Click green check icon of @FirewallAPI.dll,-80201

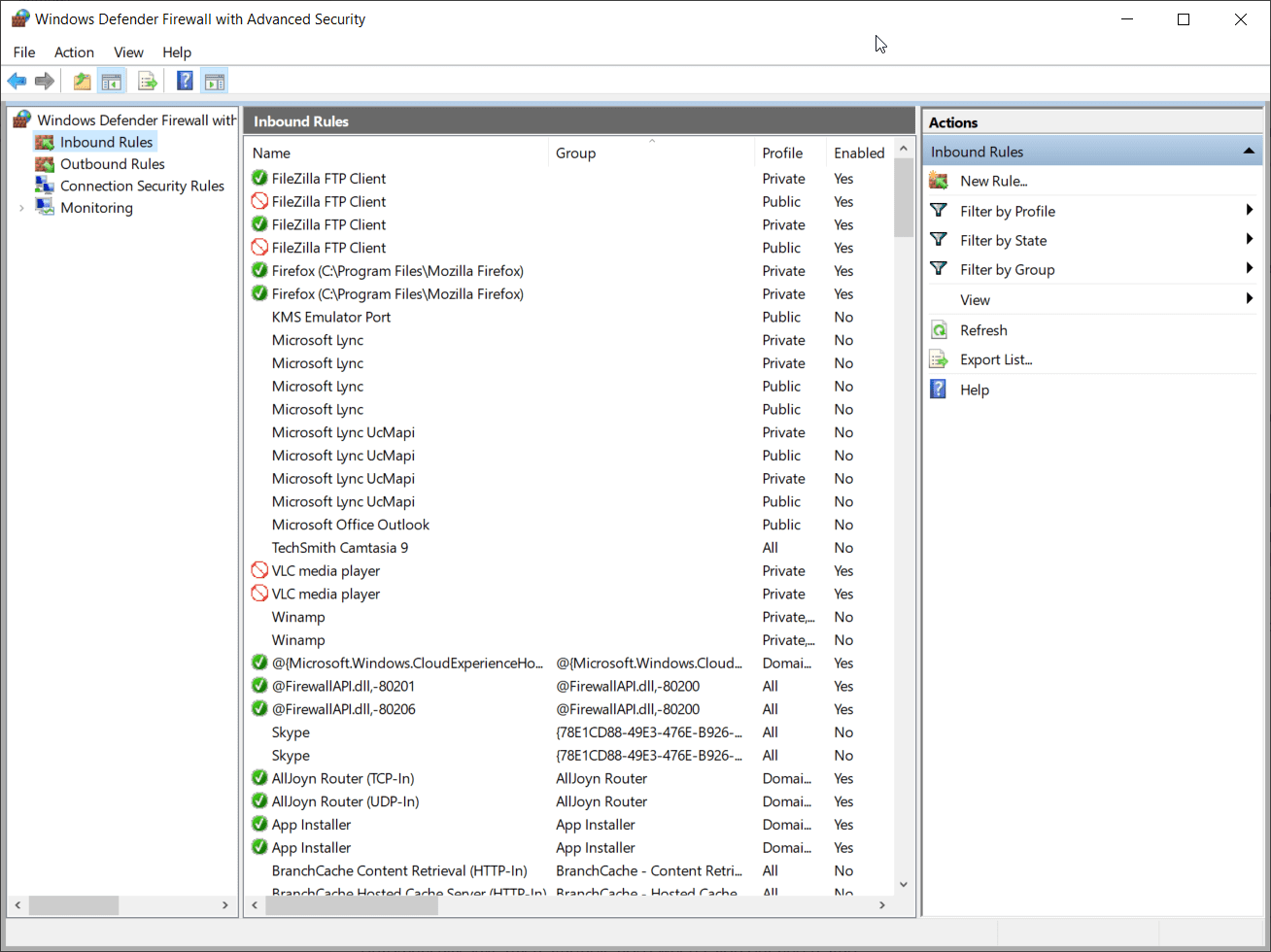point(259,686)
